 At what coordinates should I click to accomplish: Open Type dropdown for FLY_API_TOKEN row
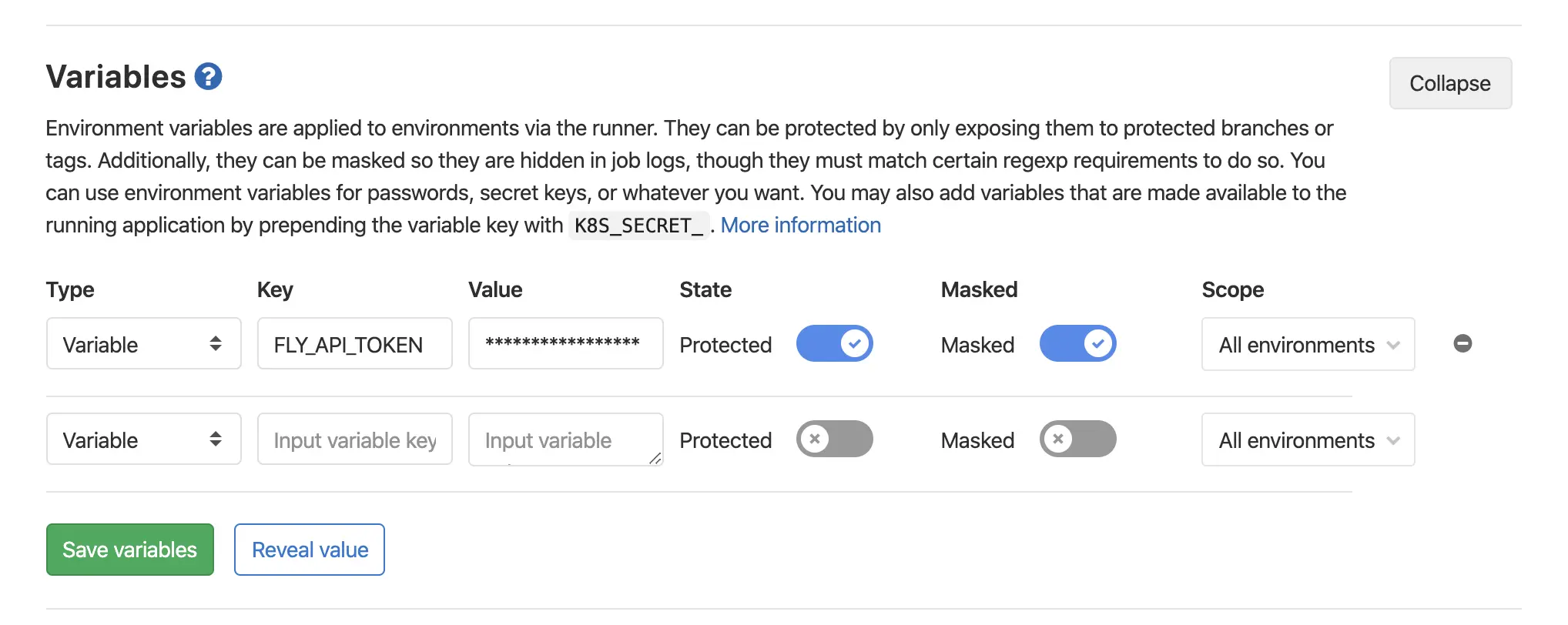pos(143,343)
